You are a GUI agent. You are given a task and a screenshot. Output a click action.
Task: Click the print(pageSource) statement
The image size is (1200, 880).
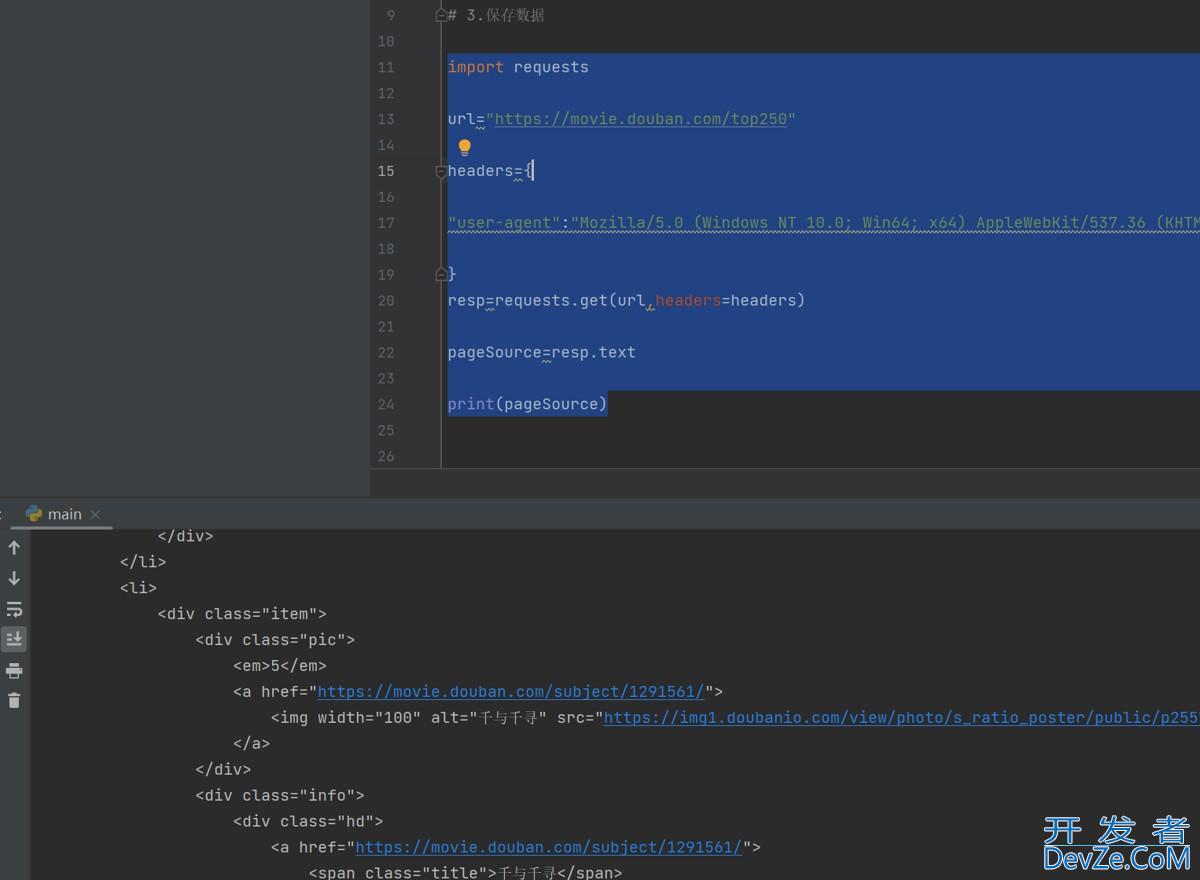click(527, 404)
